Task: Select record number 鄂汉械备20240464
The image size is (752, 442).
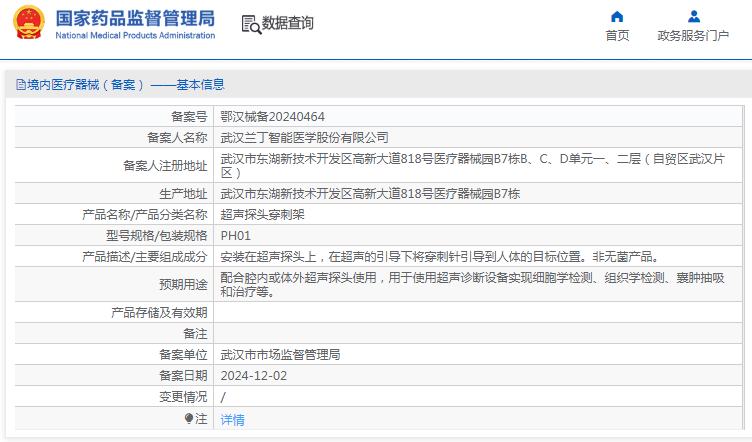Action: pyautogui.click(x=272, y=116)
